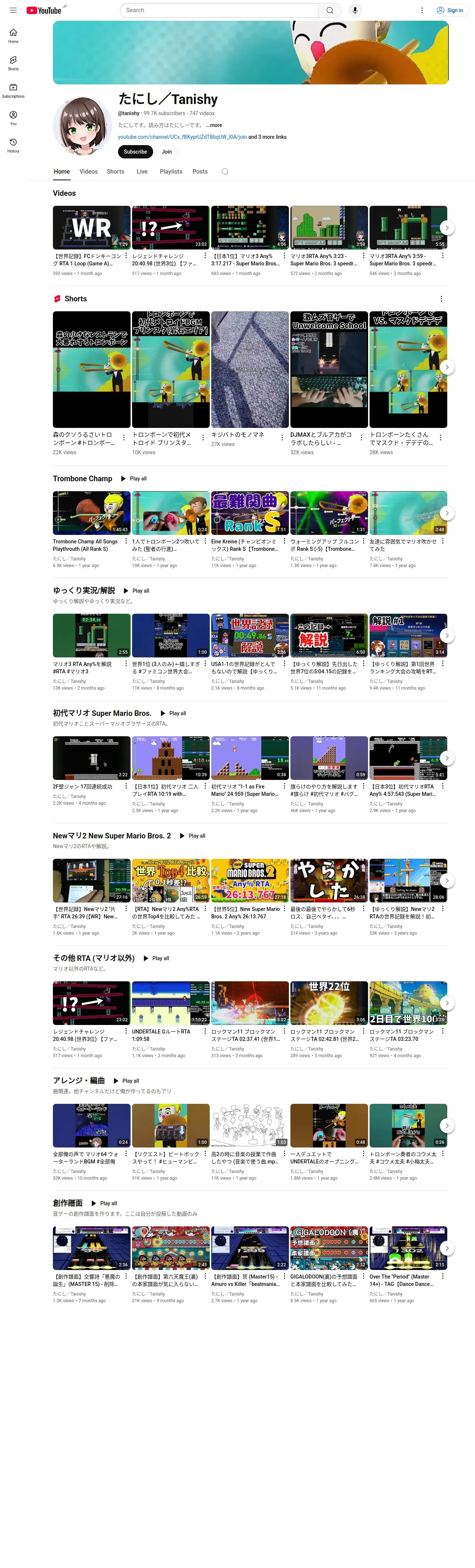Click the search magnifier button

click(x=330, y=10)
